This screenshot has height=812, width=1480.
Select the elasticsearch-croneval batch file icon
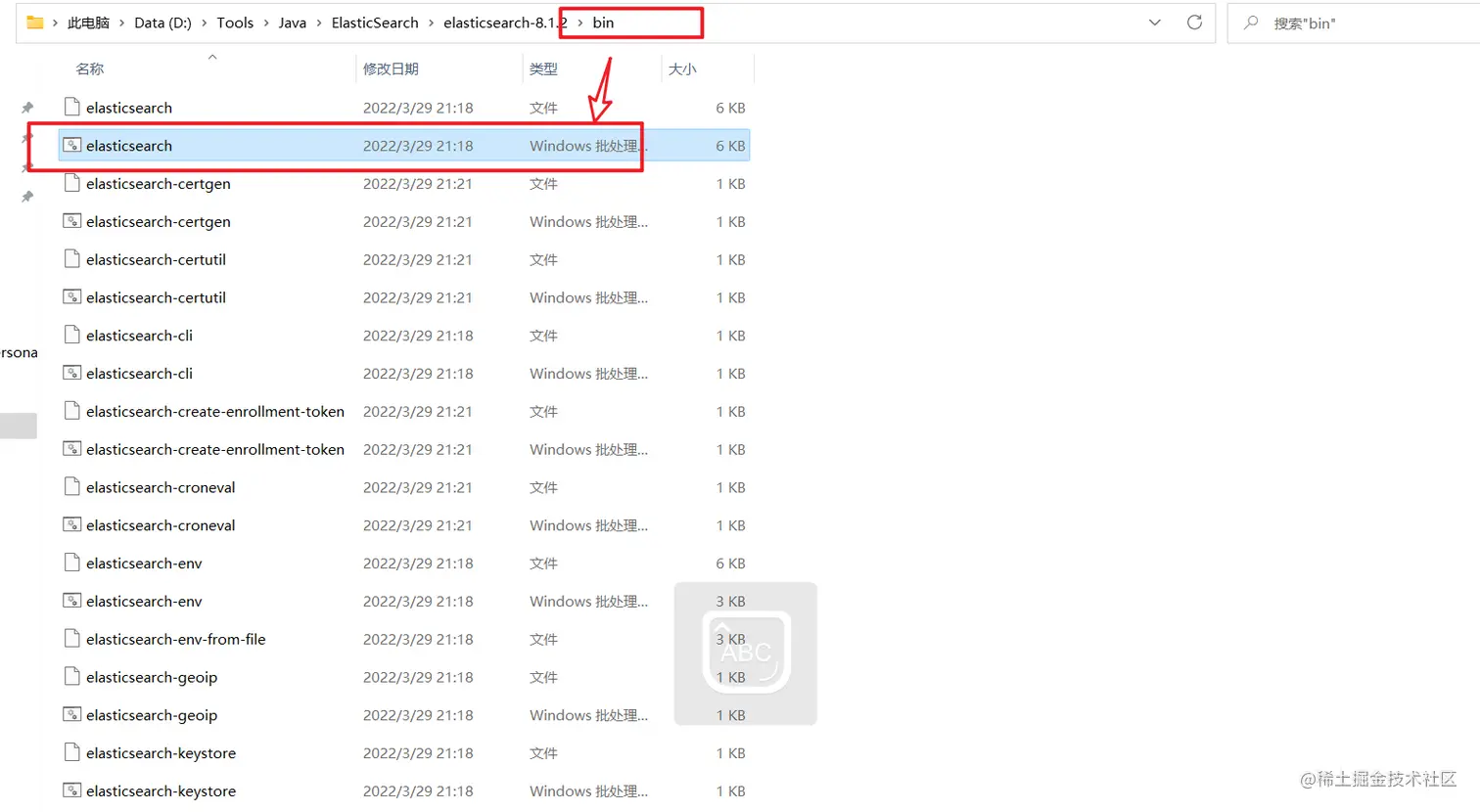pyautogui.click(x=71, y=525)
